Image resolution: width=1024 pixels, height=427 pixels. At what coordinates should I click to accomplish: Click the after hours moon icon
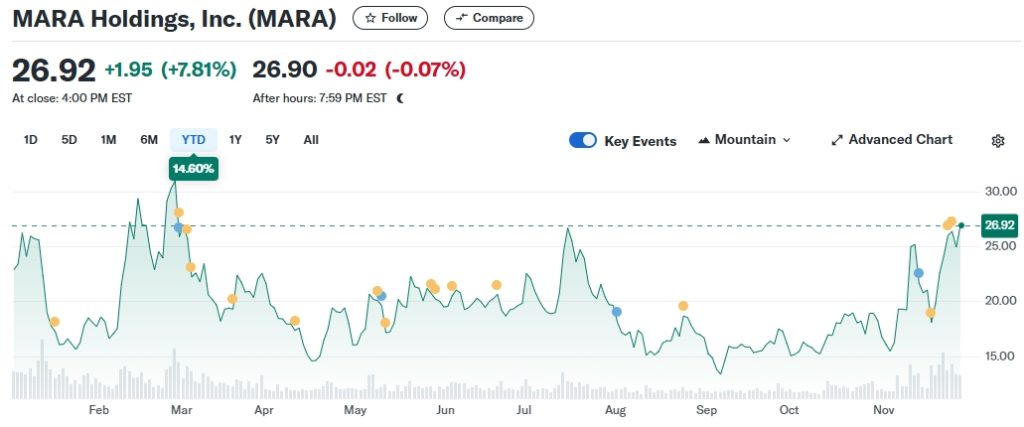pyautogui.click(x=400, y=99)
